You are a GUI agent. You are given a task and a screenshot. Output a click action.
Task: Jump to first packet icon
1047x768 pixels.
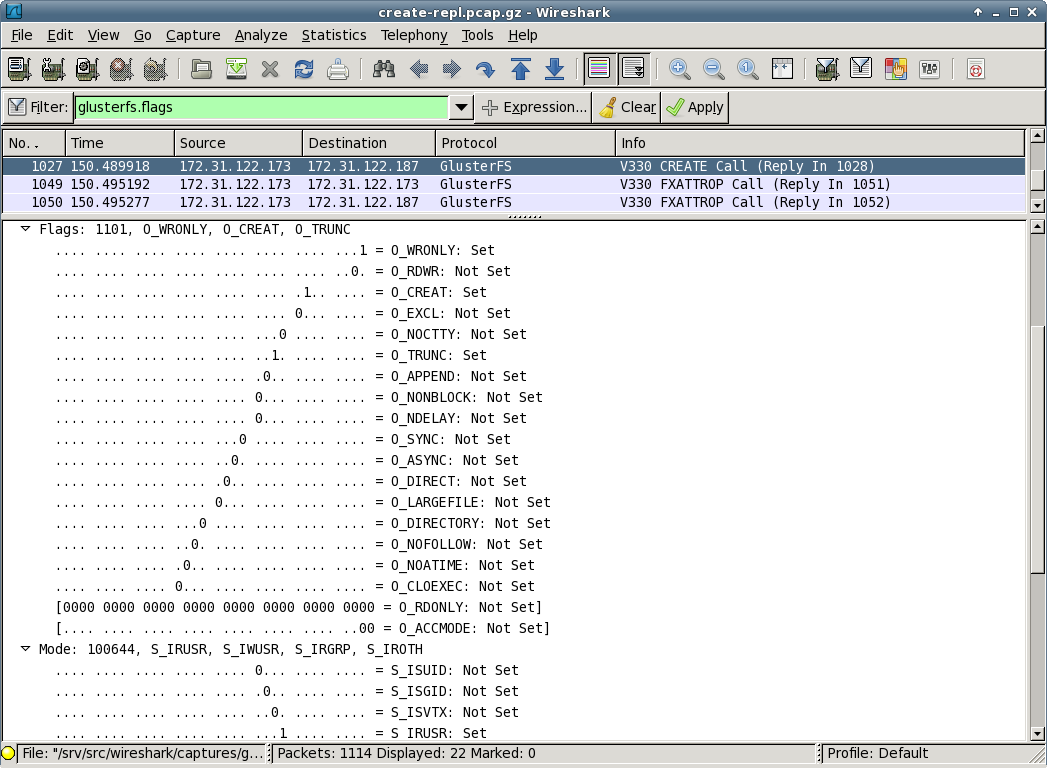tap(521, 69)
